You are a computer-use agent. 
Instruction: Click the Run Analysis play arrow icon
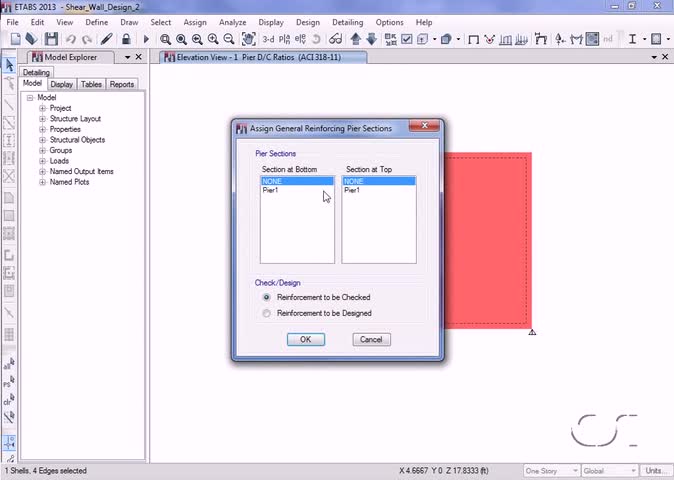(146, 40)
